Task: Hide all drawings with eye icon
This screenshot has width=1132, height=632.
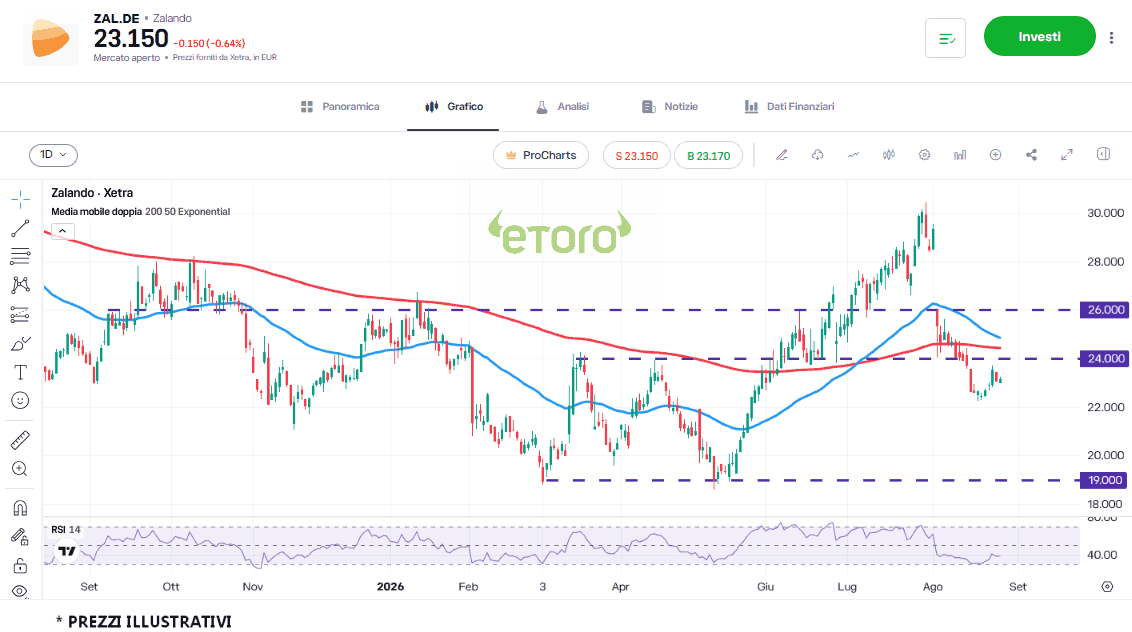Action: click(x=20, y=591)
